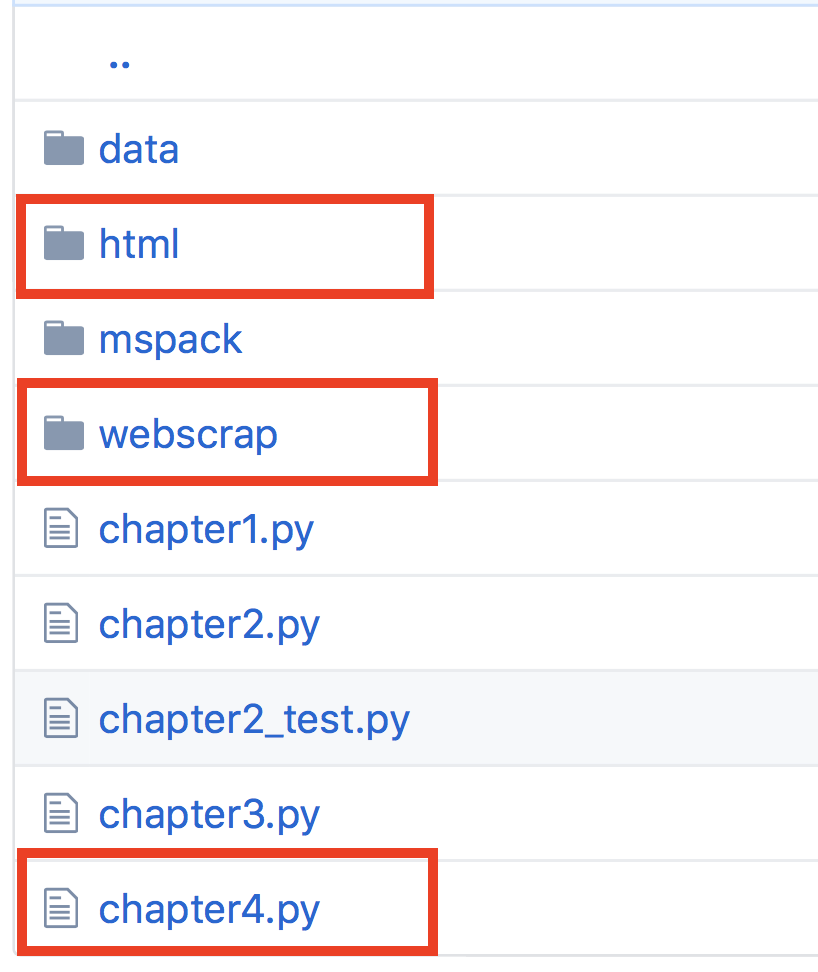Open the webscrap folder
The height and width of the screenshot is (972, 818).
click(187, 433)
